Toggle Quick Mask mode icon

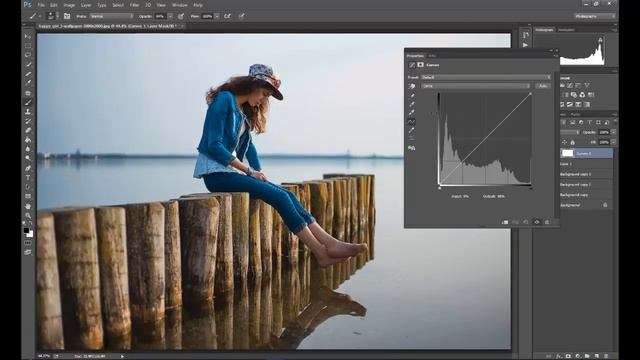coord(28,243)
